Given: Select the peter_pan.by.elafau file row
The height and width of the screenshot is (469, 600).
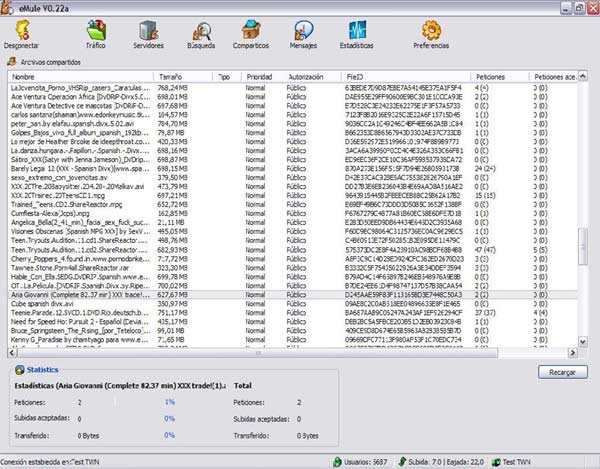Looking at the screenshot, I should (293, 124).
